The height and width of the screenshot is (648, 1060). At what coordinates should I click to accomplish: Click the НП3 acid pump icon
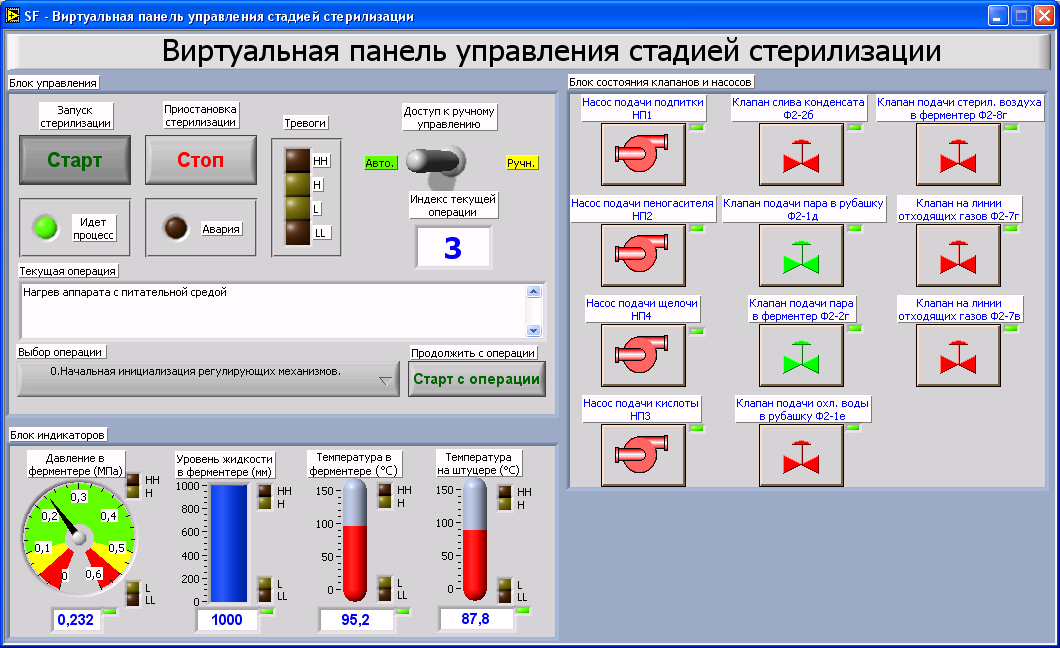[642, 455]
